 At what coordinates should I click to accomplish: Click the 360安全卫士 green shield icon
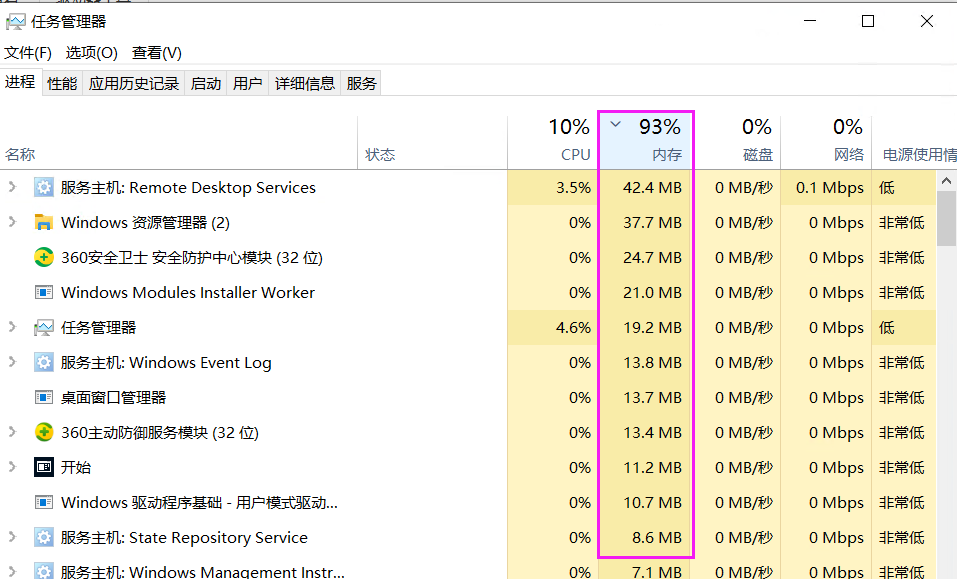point(43,257)
